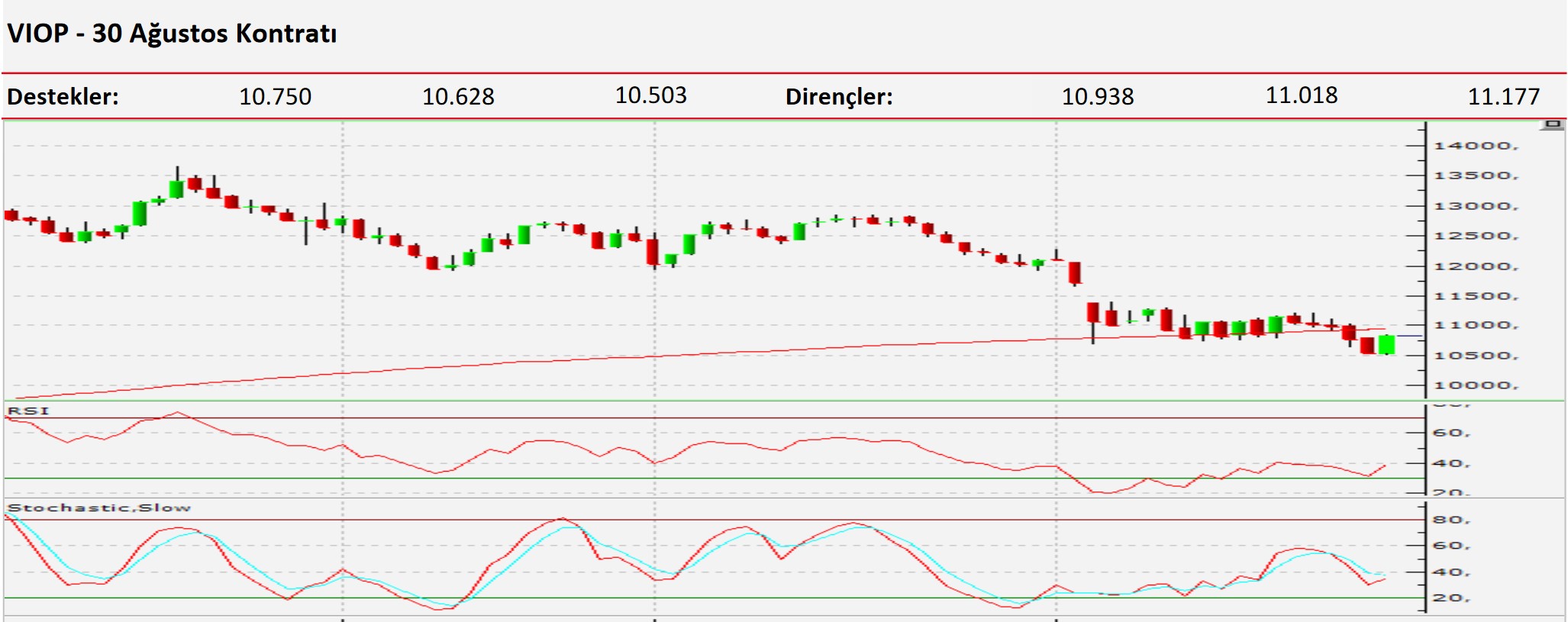
Task: Click the Stochastic axis label 40
Action: pyautogui.click(x=1451, y=572)
